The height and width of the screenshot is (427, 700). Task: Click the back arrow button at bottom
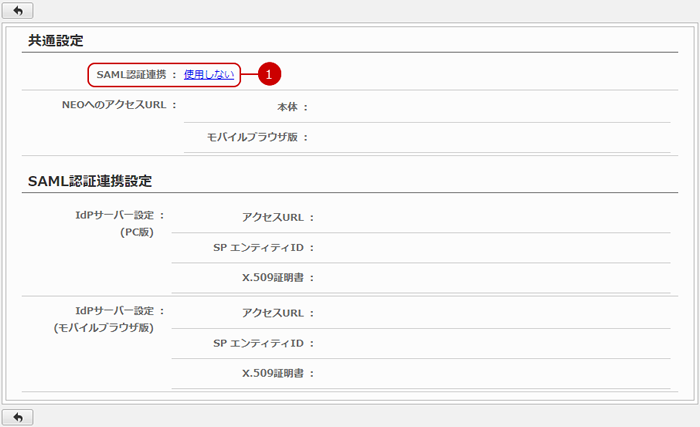pyautogui.click(x=18, y=416)
